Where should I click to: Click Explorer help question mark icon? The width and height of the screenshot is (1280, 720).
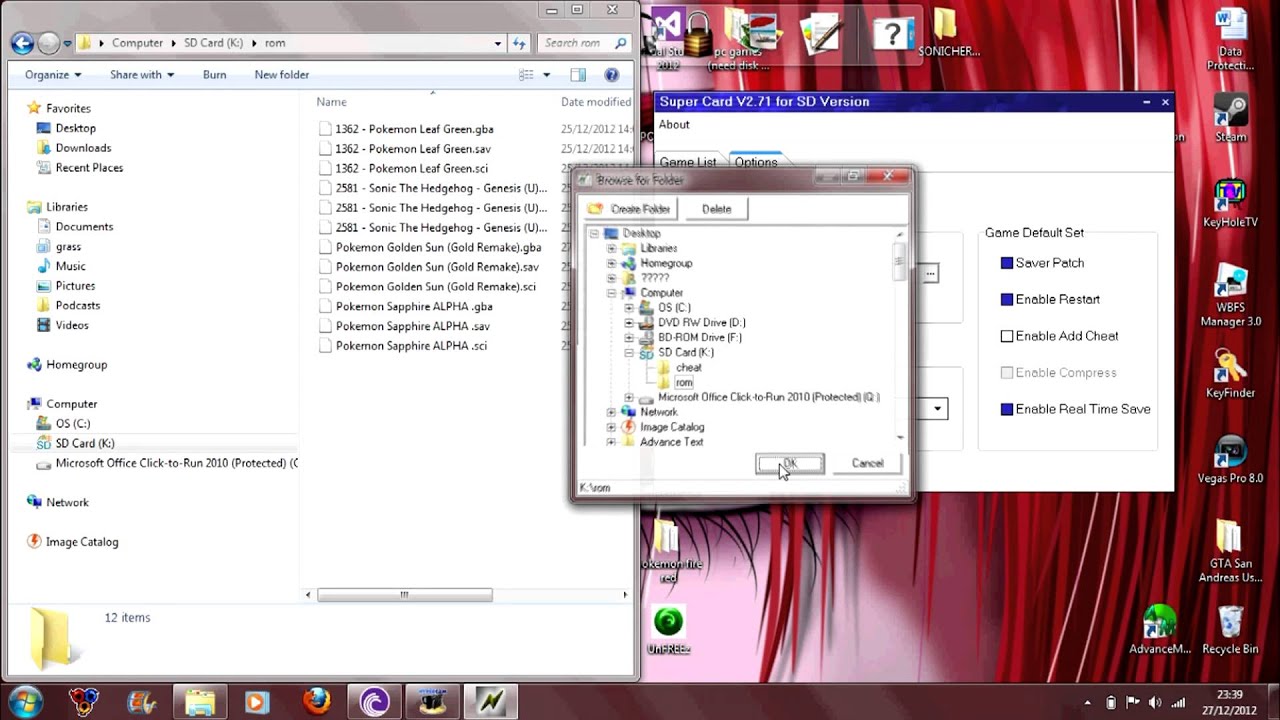[612, 75]
